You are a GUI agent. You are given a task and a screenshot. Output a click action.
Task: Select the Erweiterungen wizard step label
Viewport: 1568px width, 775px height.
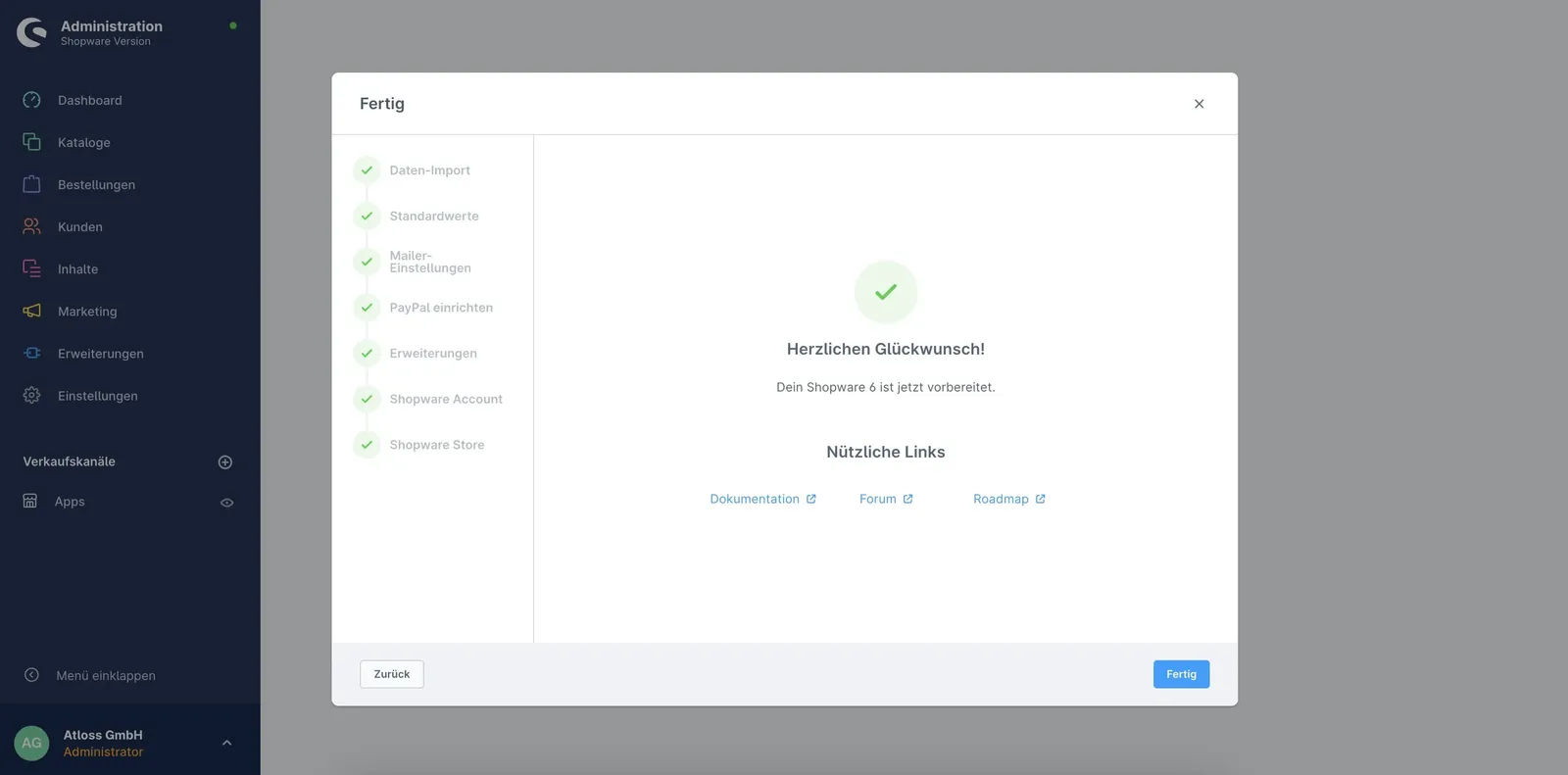tap(433, 353)
